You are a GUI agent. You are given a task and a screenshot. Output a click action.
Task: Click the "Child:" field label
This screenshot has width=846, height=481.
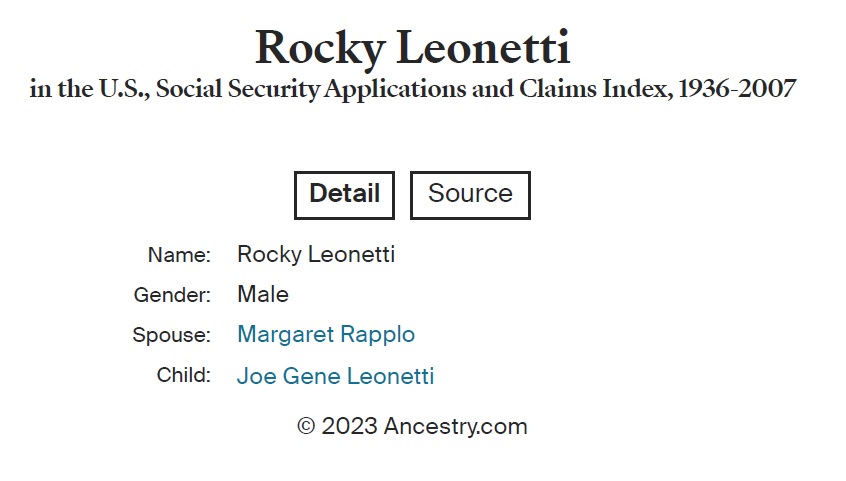[184, 376]
